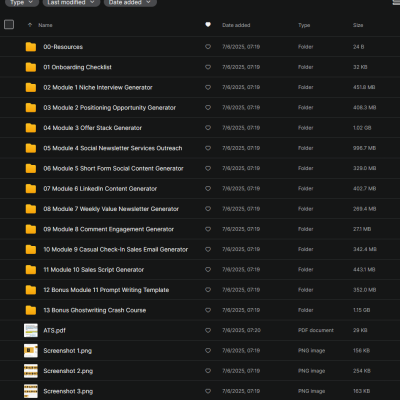Image resolution: width=400 pixels, height=400 pixels.
Task: Click the PDF document type cell
Action: click(x=316, y=330)
